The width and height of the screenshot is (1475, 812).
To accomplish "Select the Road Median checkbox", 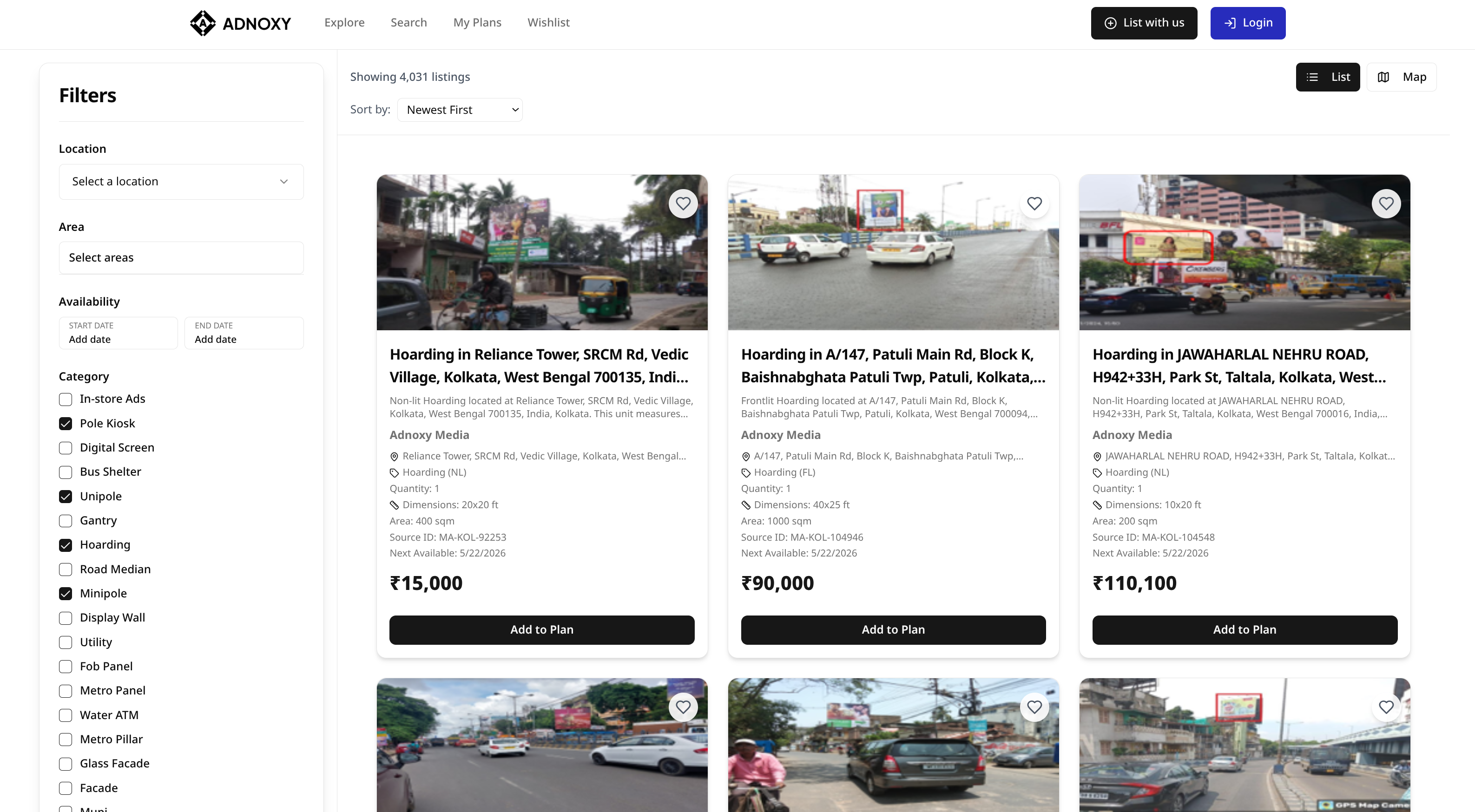I will point(65,570).
